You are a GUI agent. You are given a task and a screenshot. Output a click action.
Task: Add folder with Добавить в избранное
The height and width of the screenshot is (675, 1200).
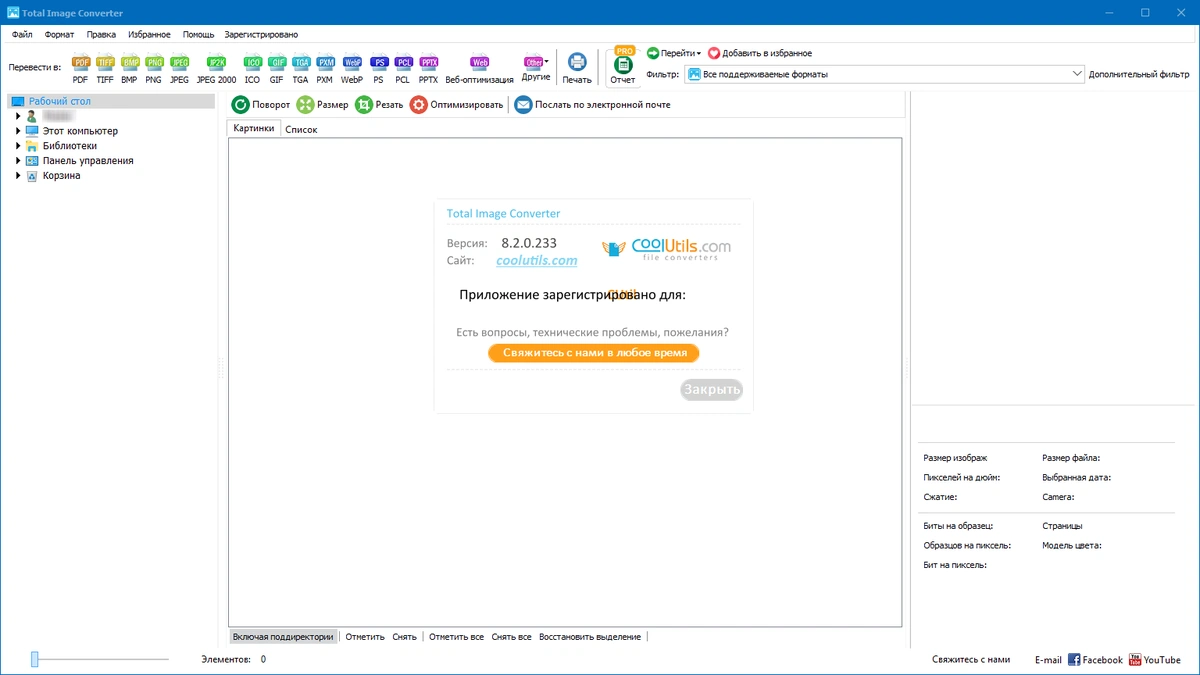pyautogui.click(x=759, y=53)
